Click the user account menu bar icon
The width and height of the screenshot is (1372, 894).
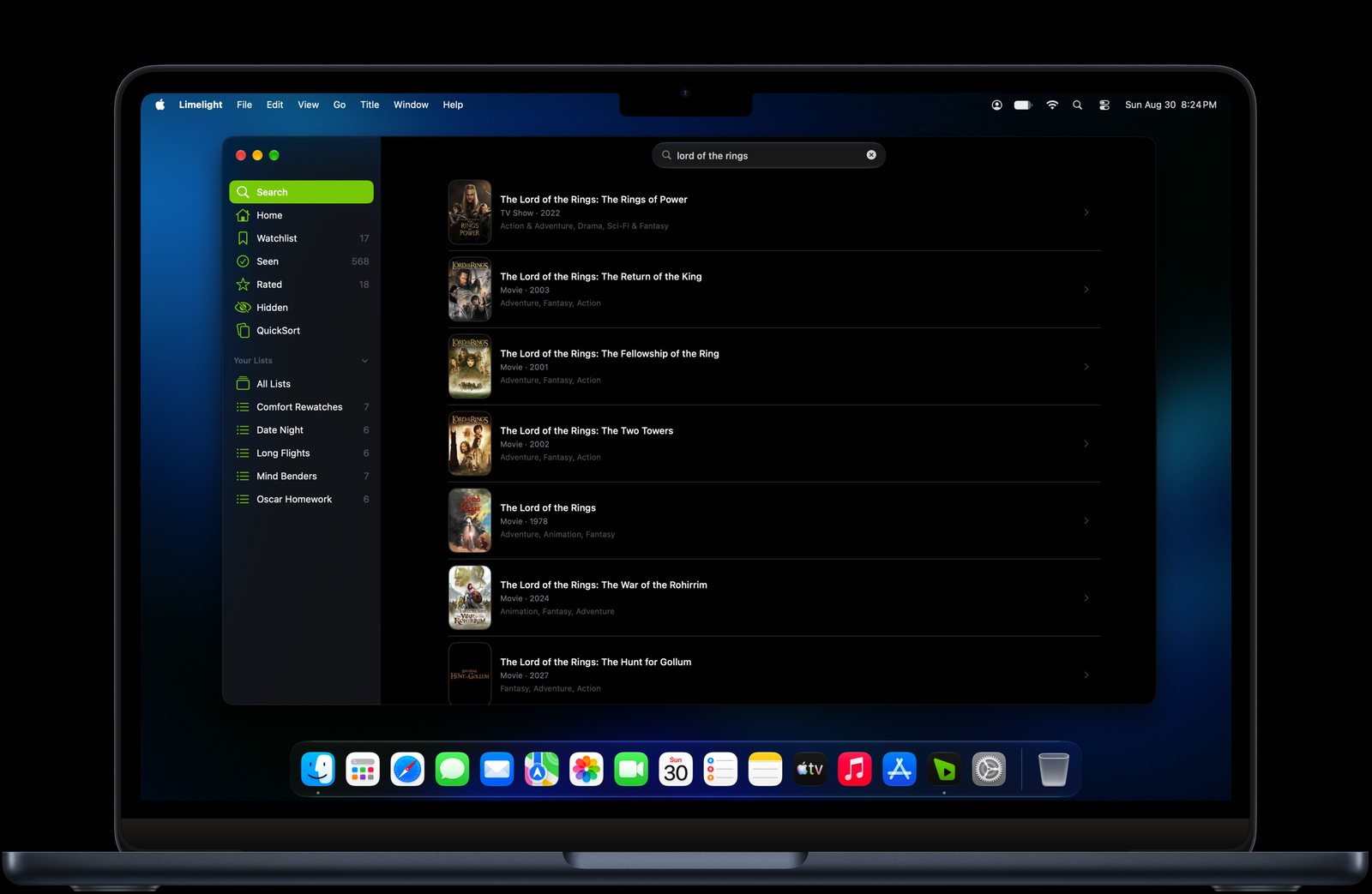(996, 105)
